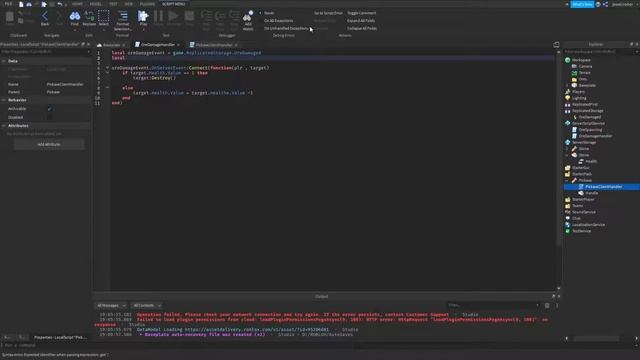
Task: Select OreDamageHandler script in Explorer
Action: [x=595, y=136]
